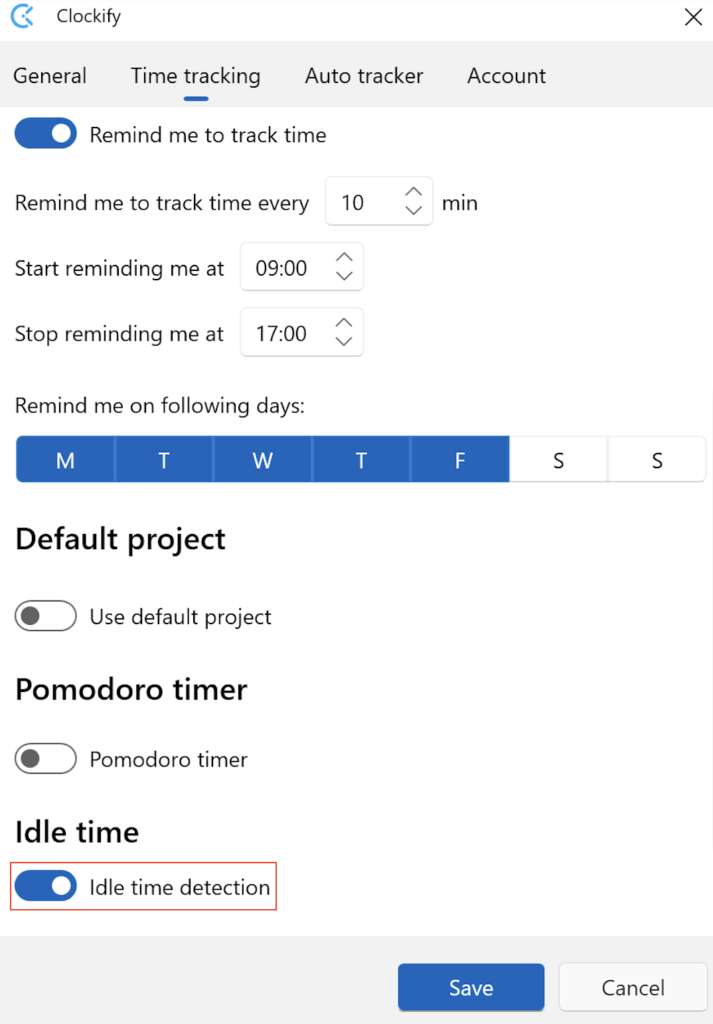Enable Use default project switch
This screenshot has height=1024, width=713.
click(46, 616)
